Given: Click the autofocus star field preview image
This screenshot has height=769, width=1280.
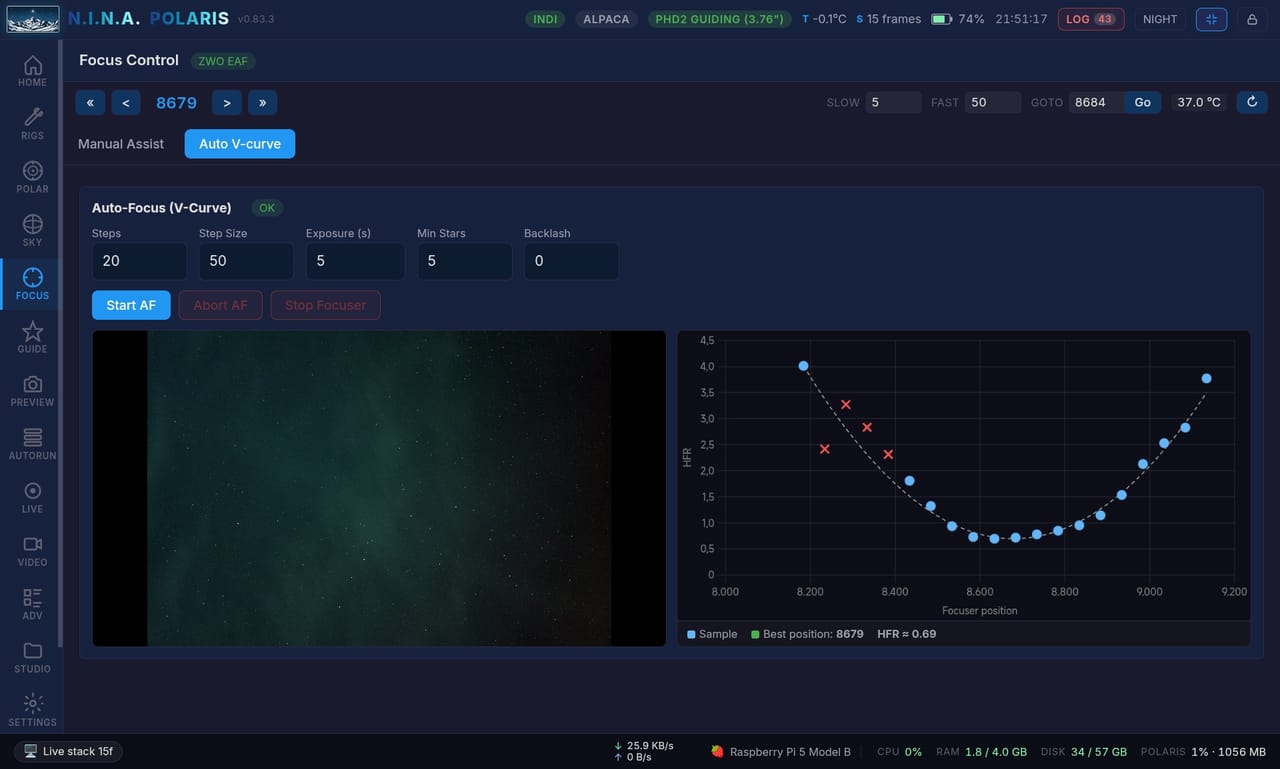Looking at the screenshot, I should pos(379,488).
